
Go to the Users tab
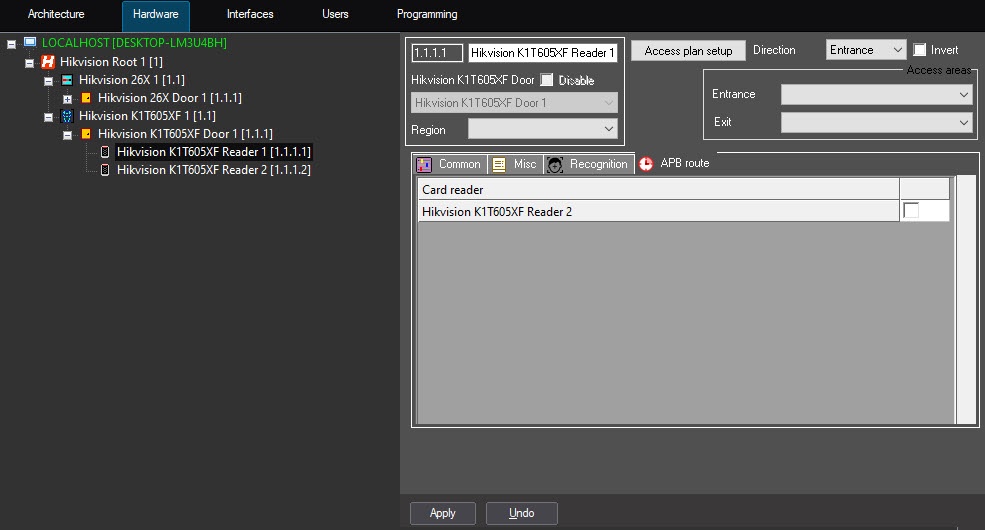335,14
